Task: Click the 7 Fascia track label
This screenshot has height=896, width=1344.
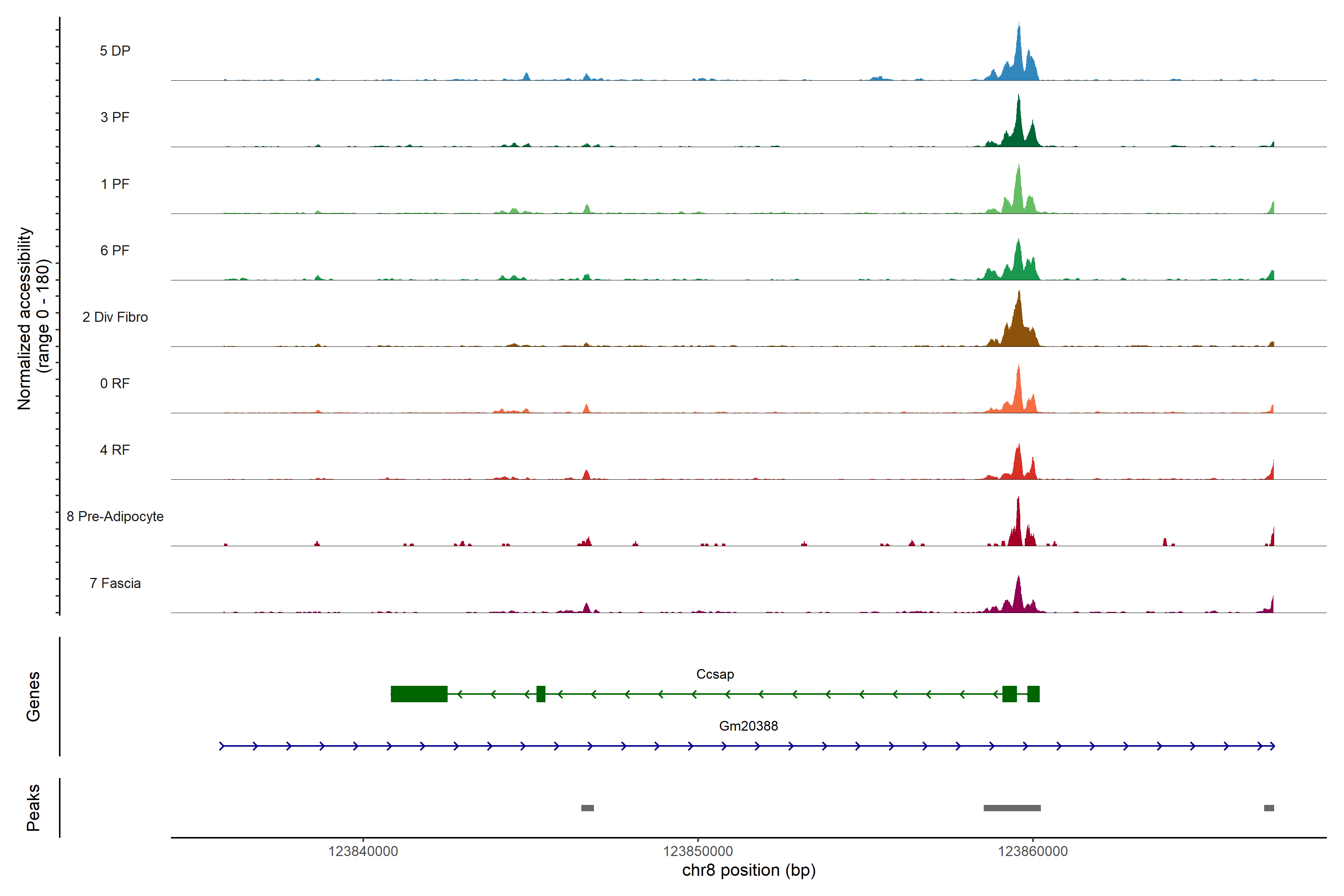Action: [115, 584]
